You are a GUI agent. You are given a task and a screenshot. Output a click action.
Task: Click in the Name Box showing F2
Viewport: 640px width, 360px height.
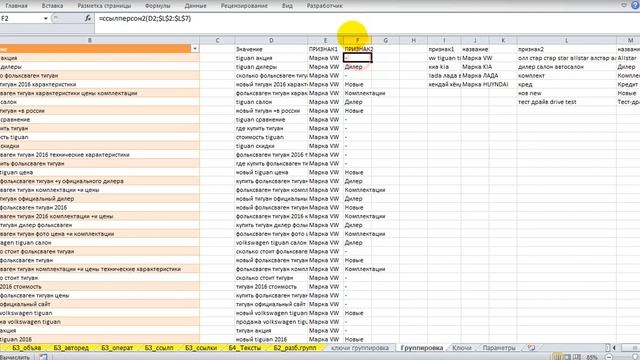20,18
